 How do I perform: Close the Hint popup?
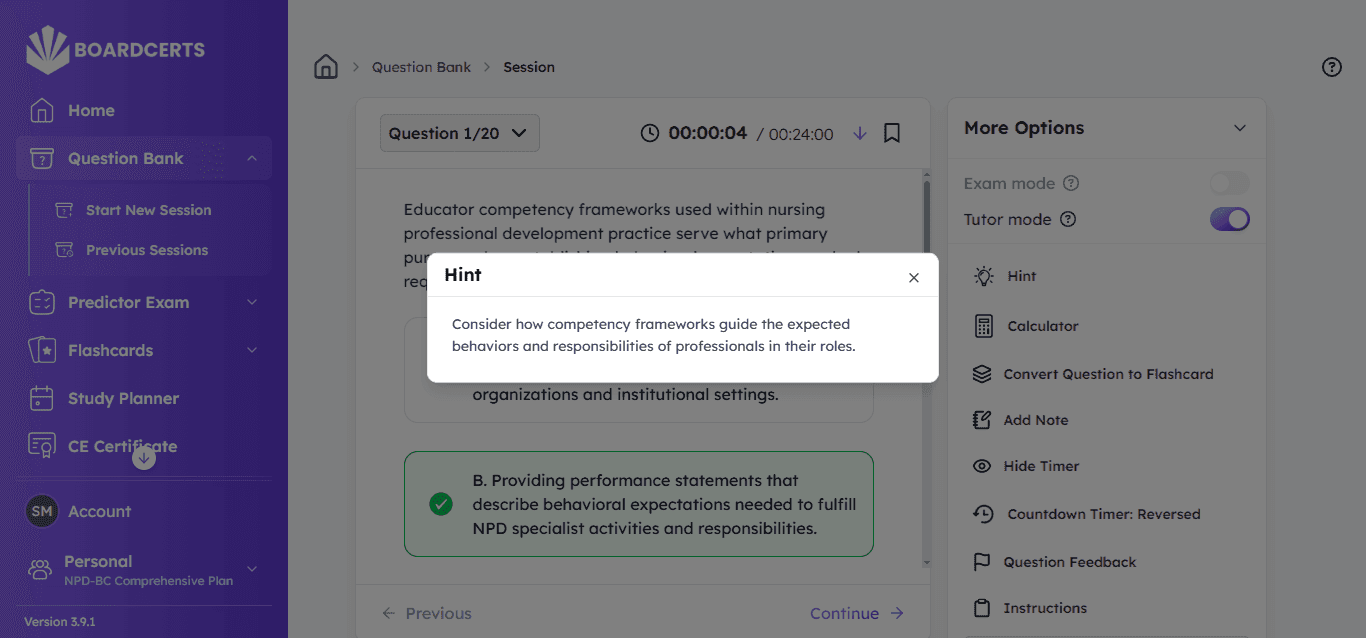[913, 278]
